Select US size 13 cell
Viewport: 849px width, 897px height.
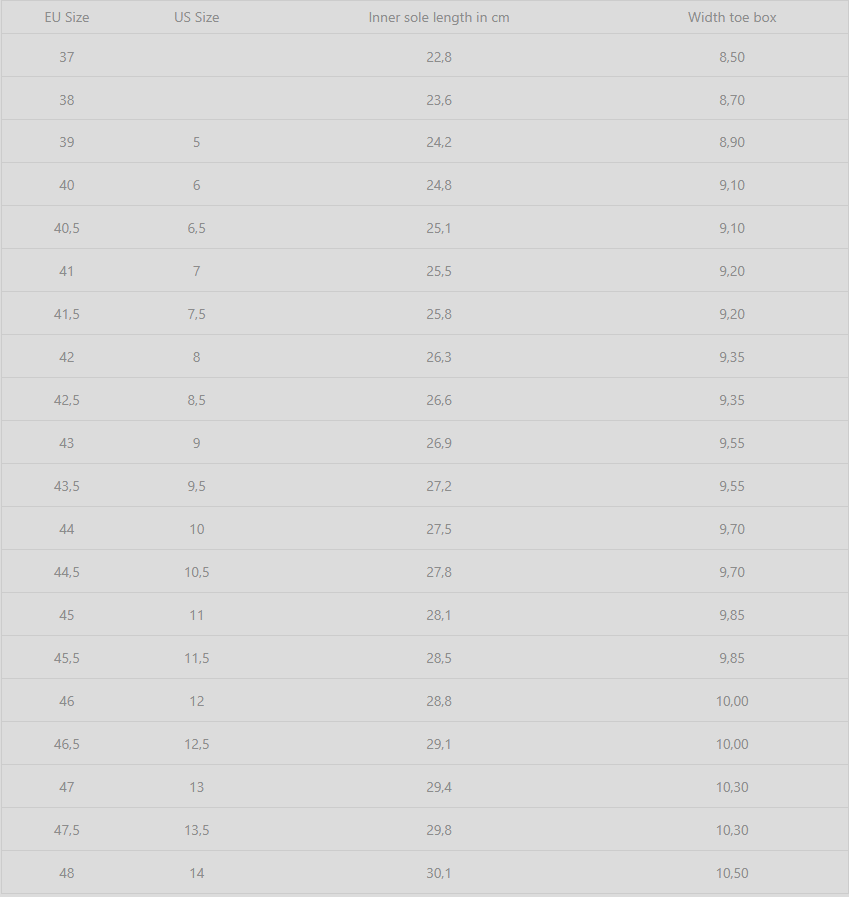tap(197, 787)
